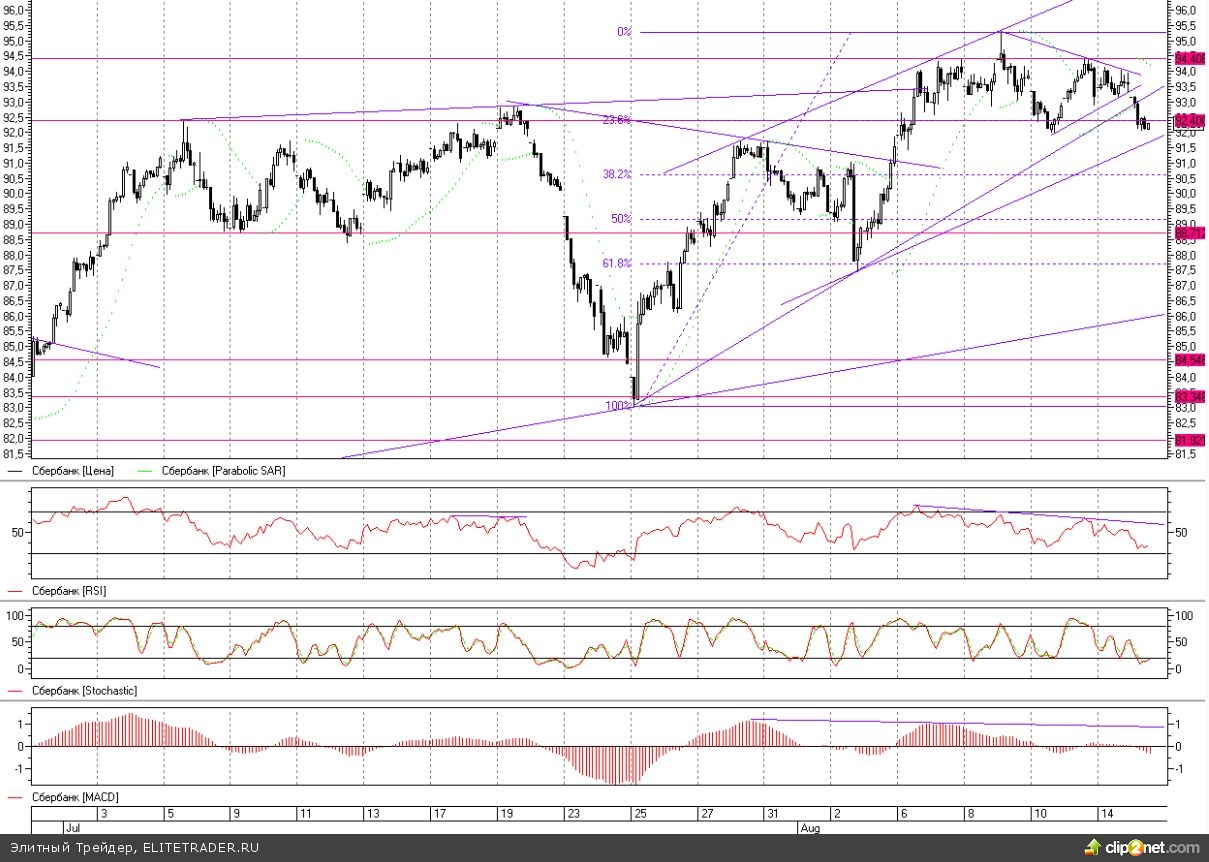The image size is (1209, 862).
Task: Open the clip2net.com watermark link
Action: click(1141, 848)
